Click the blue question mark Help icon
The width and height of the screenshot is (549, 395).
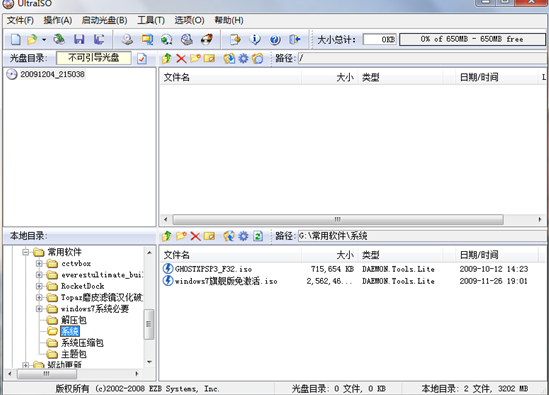point(275,39)
